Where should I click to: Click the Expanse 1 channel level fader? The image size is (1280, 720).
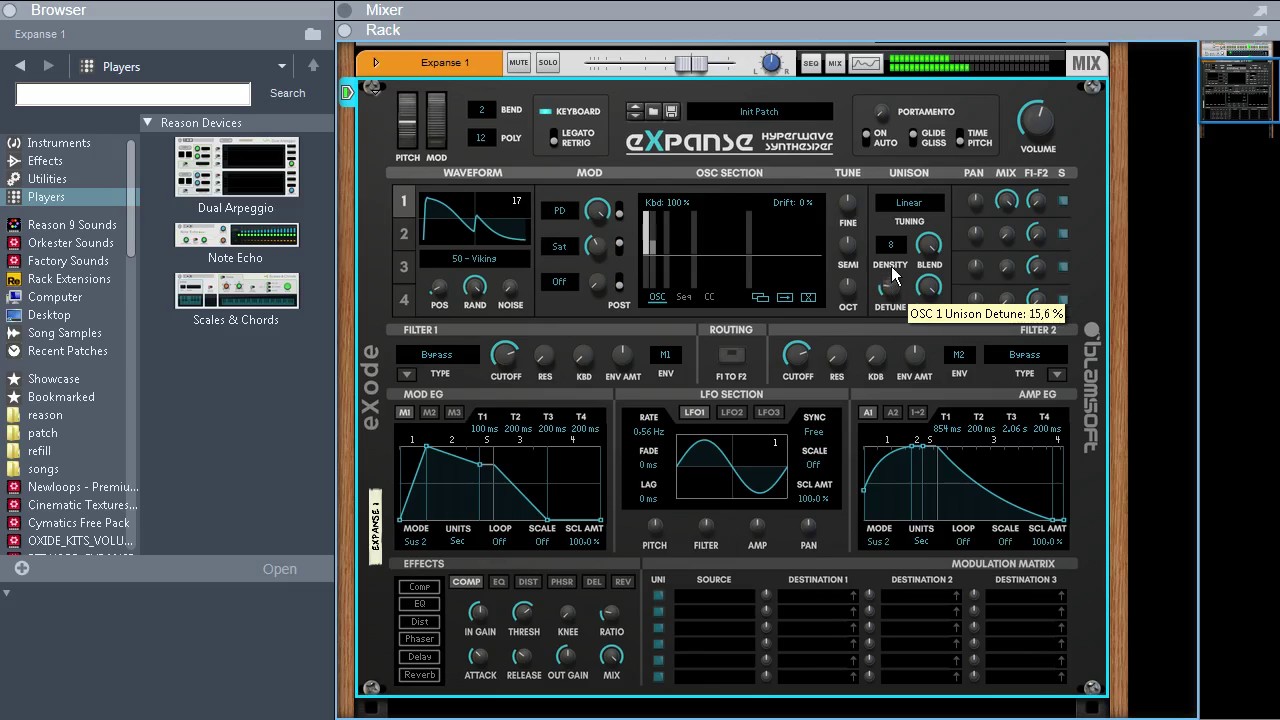pos(691,63)
